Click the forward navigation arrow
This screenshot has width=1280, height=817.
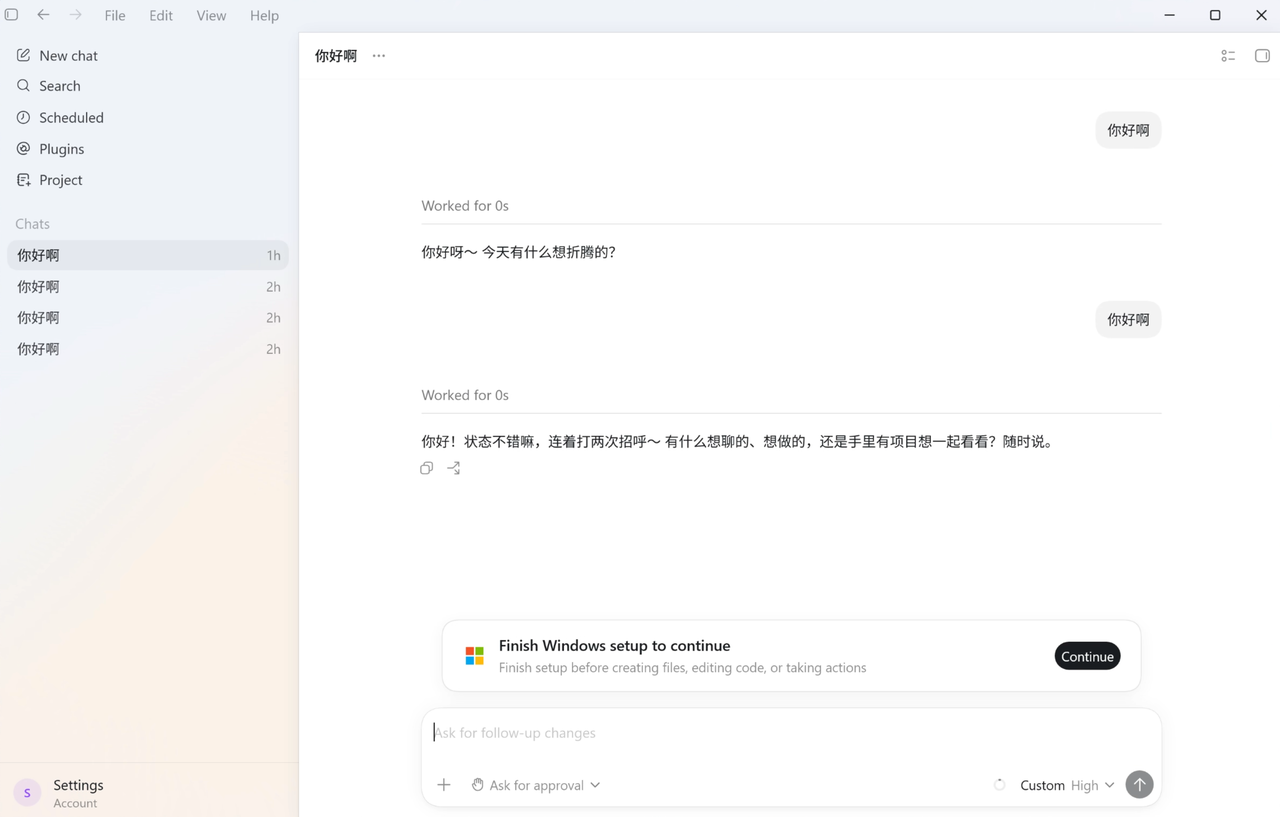coord(75,15)
